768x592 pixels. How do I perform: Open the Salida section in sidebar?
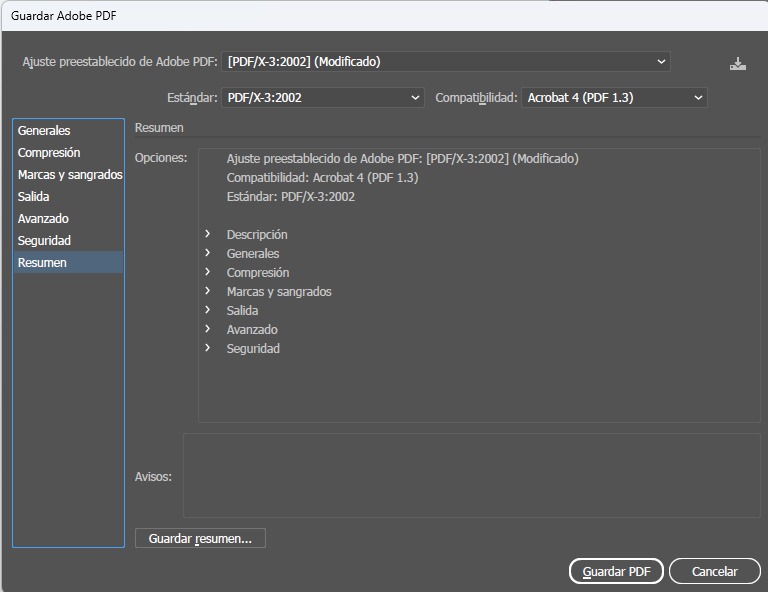33,197
